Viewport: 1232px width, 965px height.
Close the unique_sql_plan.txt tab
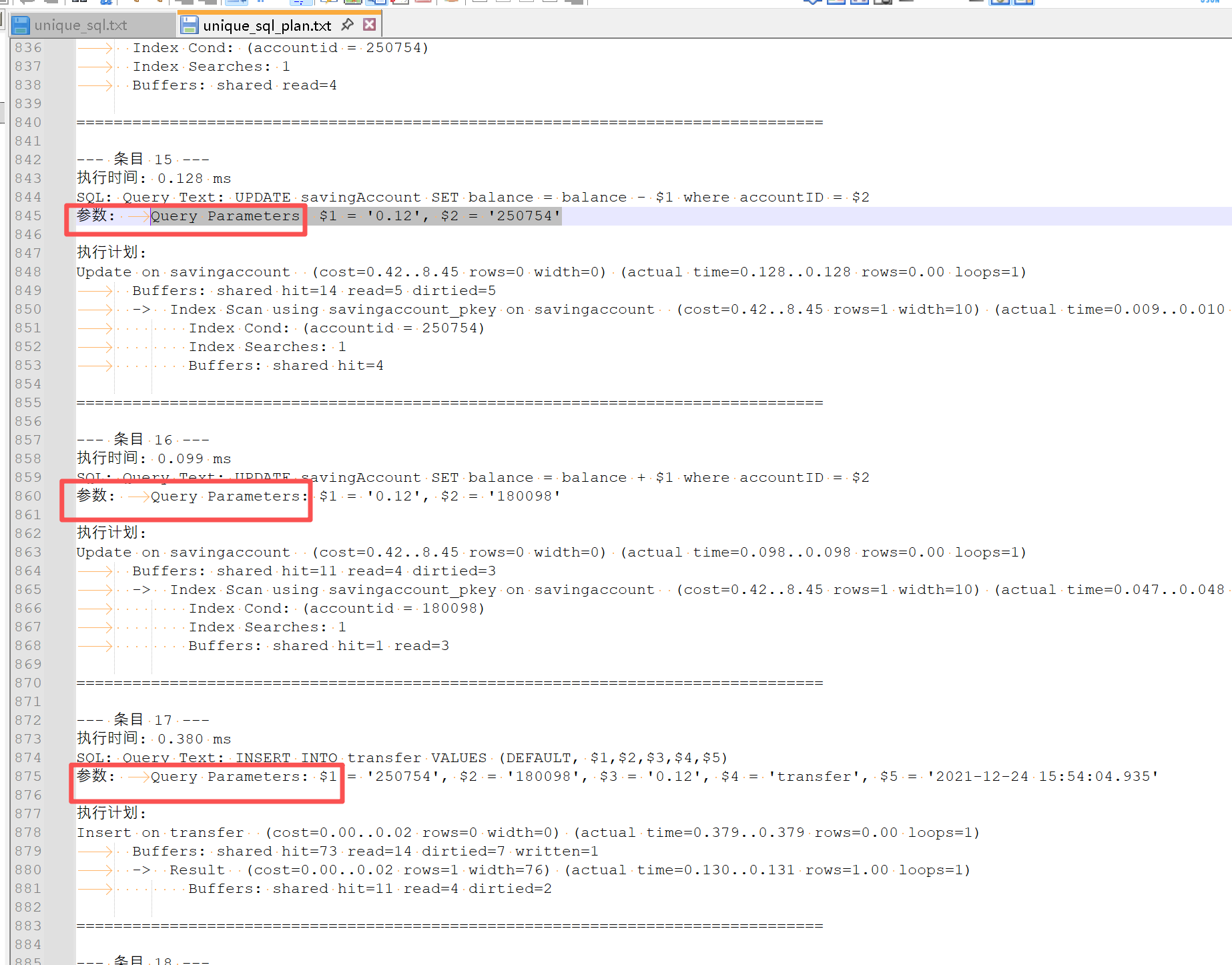pos(369,25)
